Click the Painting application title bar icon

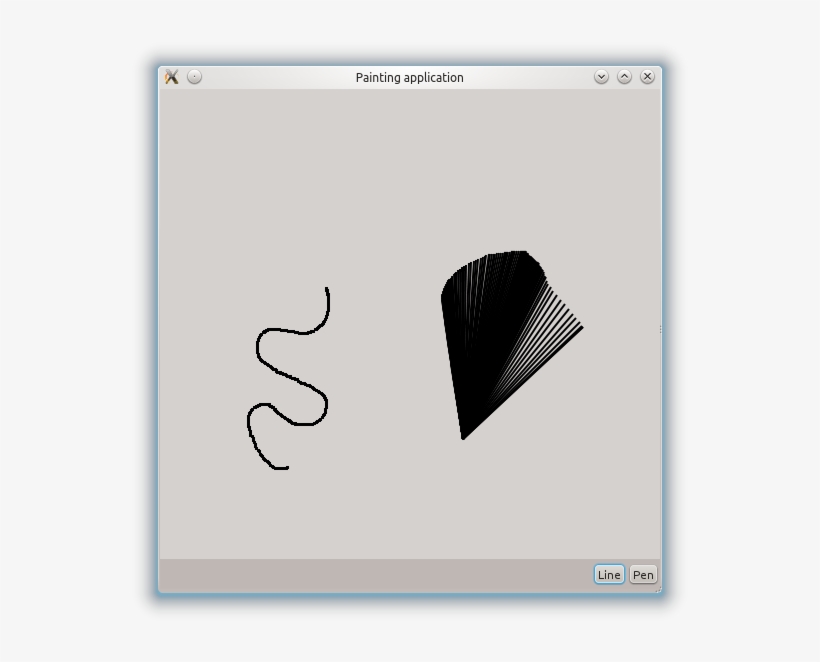coord(172,77)
